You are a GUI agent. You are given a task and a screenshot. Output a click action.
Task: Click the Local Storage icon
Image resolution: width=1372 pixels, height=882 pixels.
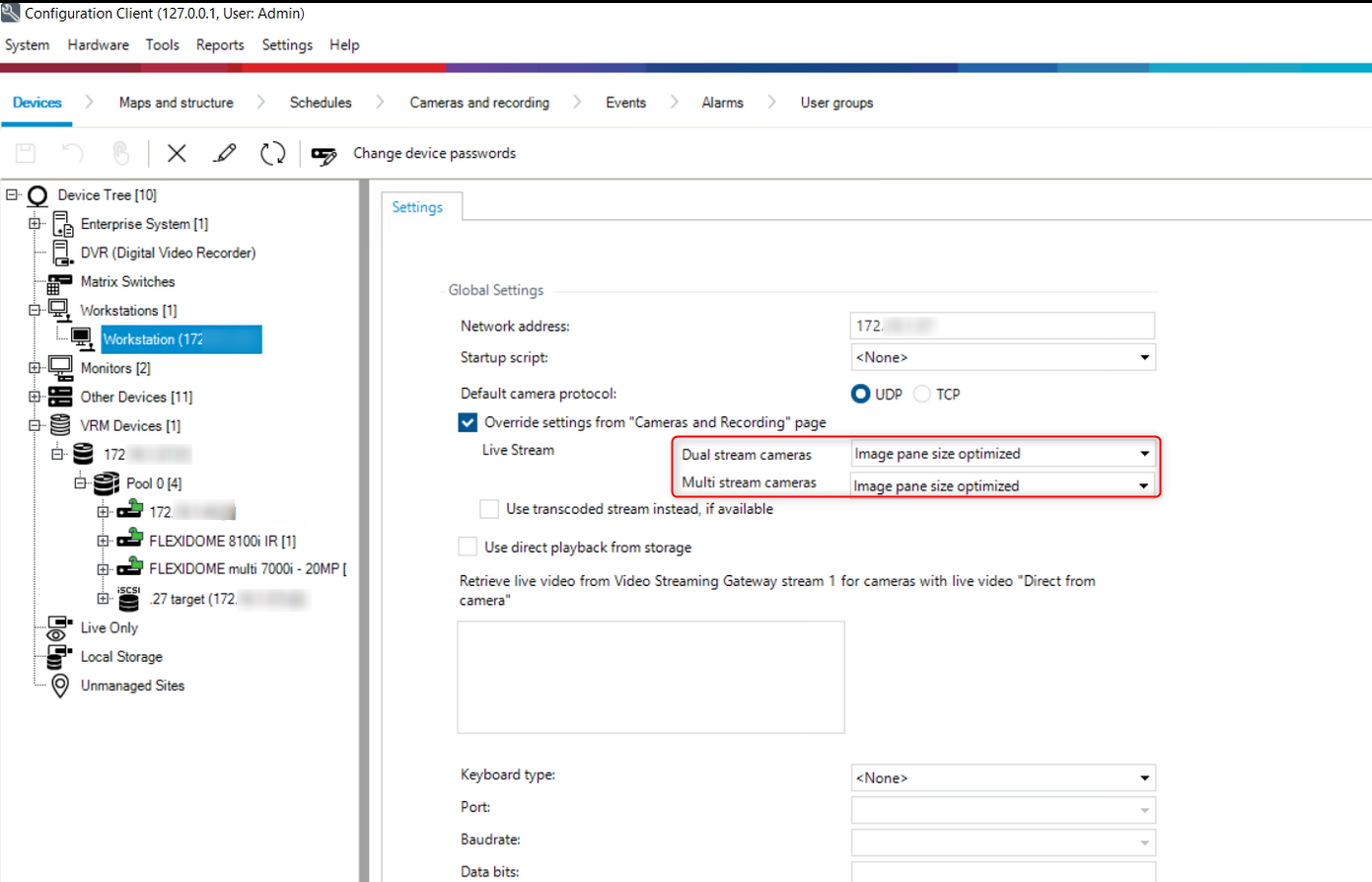pos(60,657)
